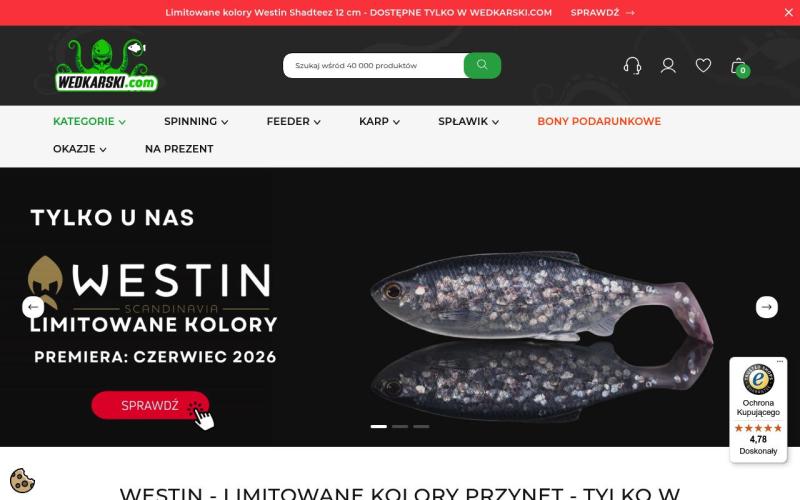The height and width of the screenshot is (500, 800).
Task: Click BONY PODARUNKOWE link
Action: [x=599, y=121]
